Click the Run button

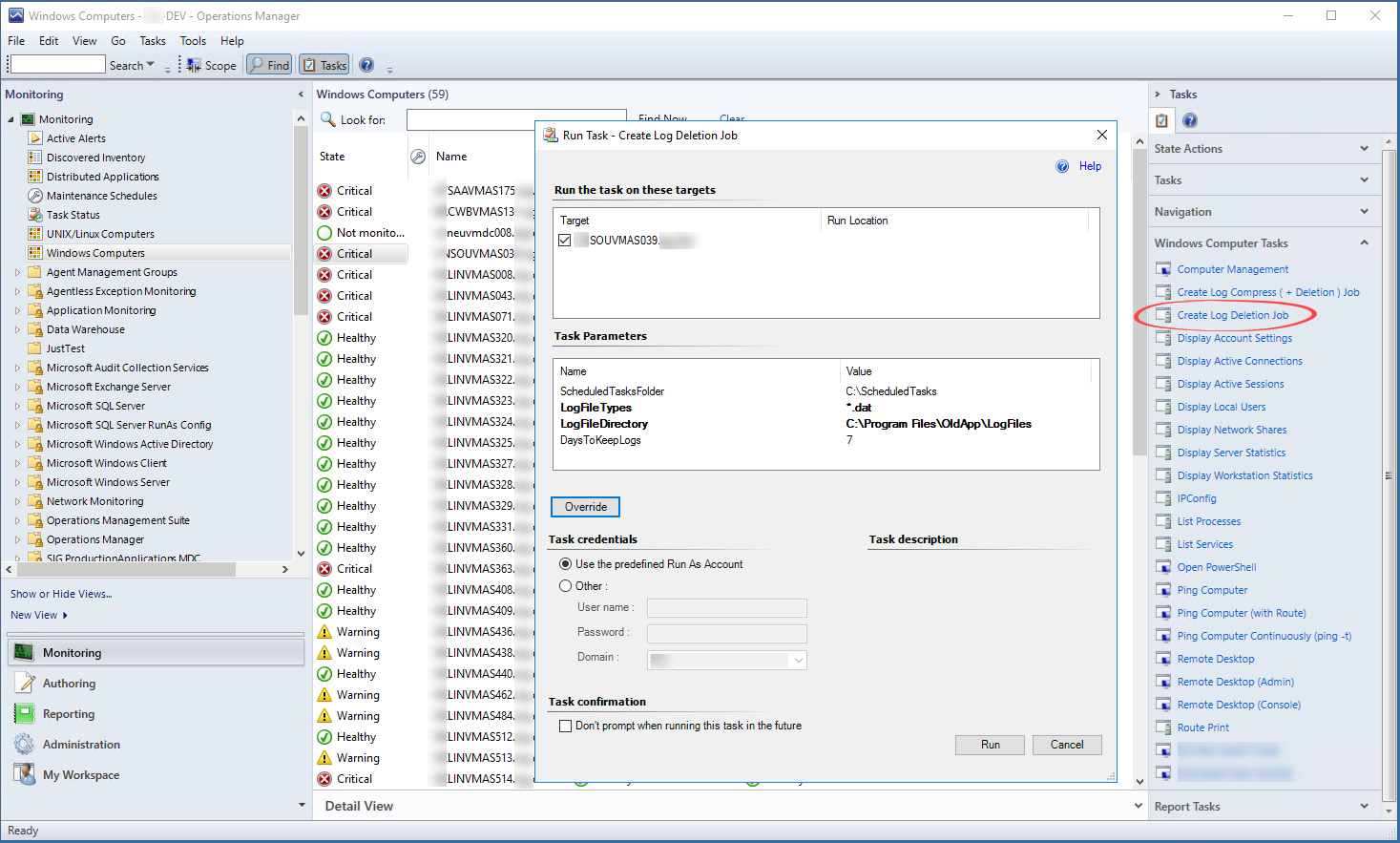pyautogui.click(x=990, y=745)
